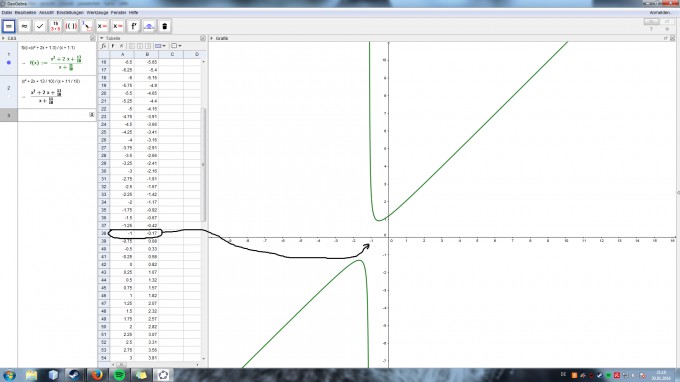Select row 54 header in spreadsheet

click(x=104, y=358)
